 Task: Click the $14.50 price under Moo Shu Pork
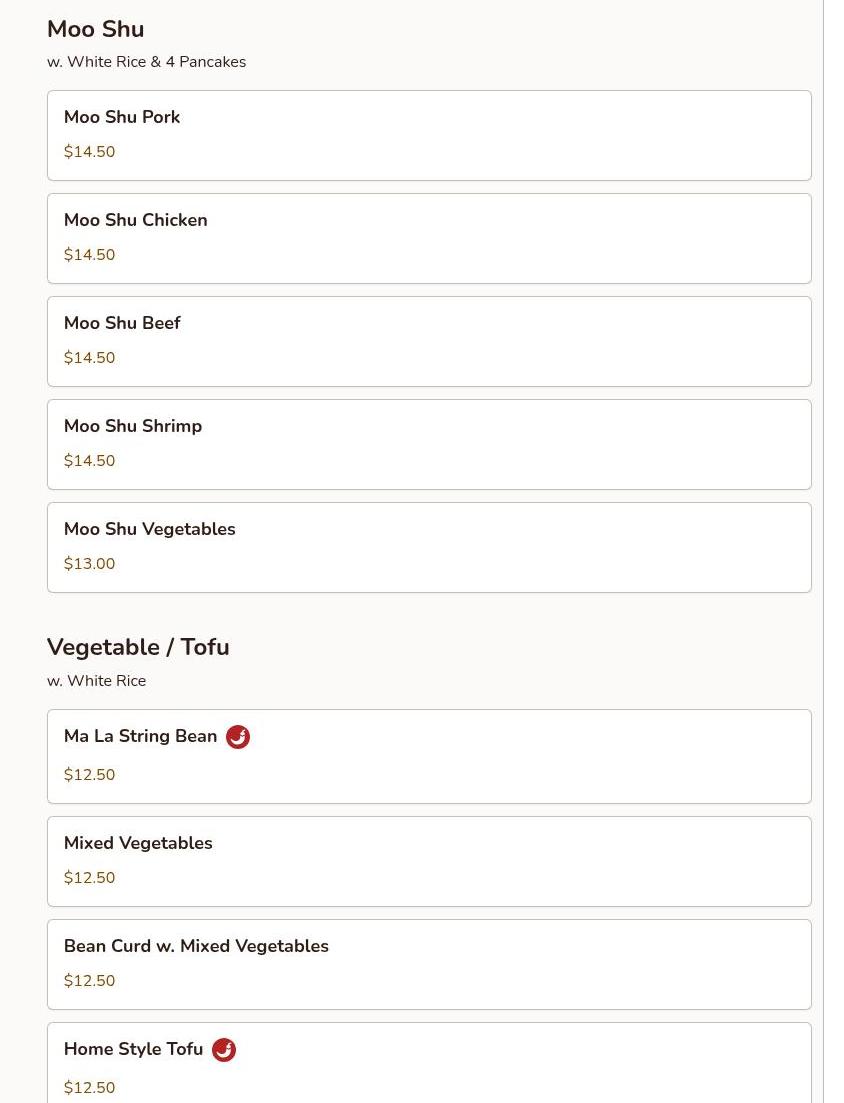89,152
